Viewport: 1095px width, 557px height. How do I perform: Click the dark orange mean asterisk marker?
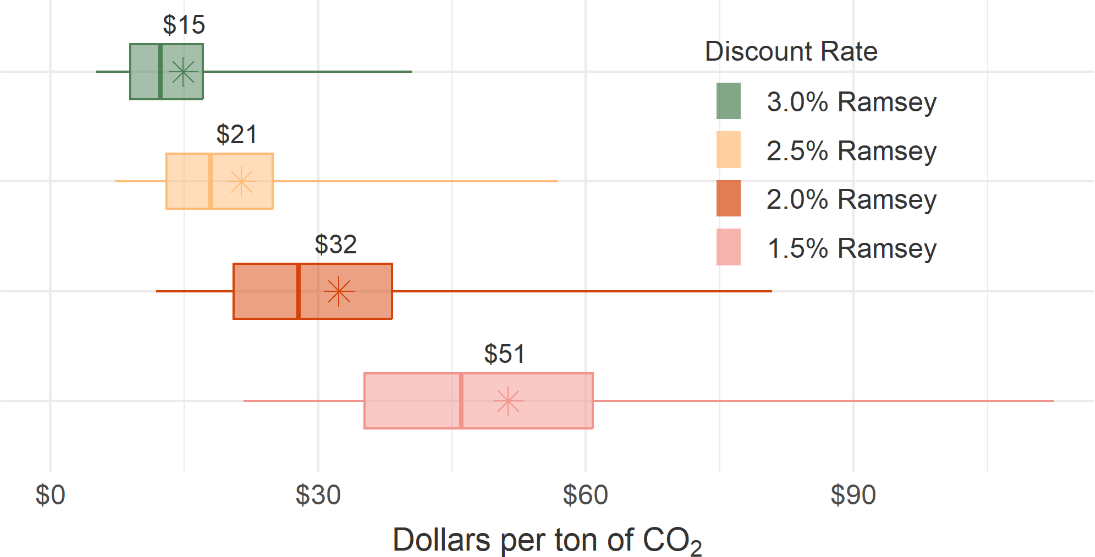pos(340,291)
